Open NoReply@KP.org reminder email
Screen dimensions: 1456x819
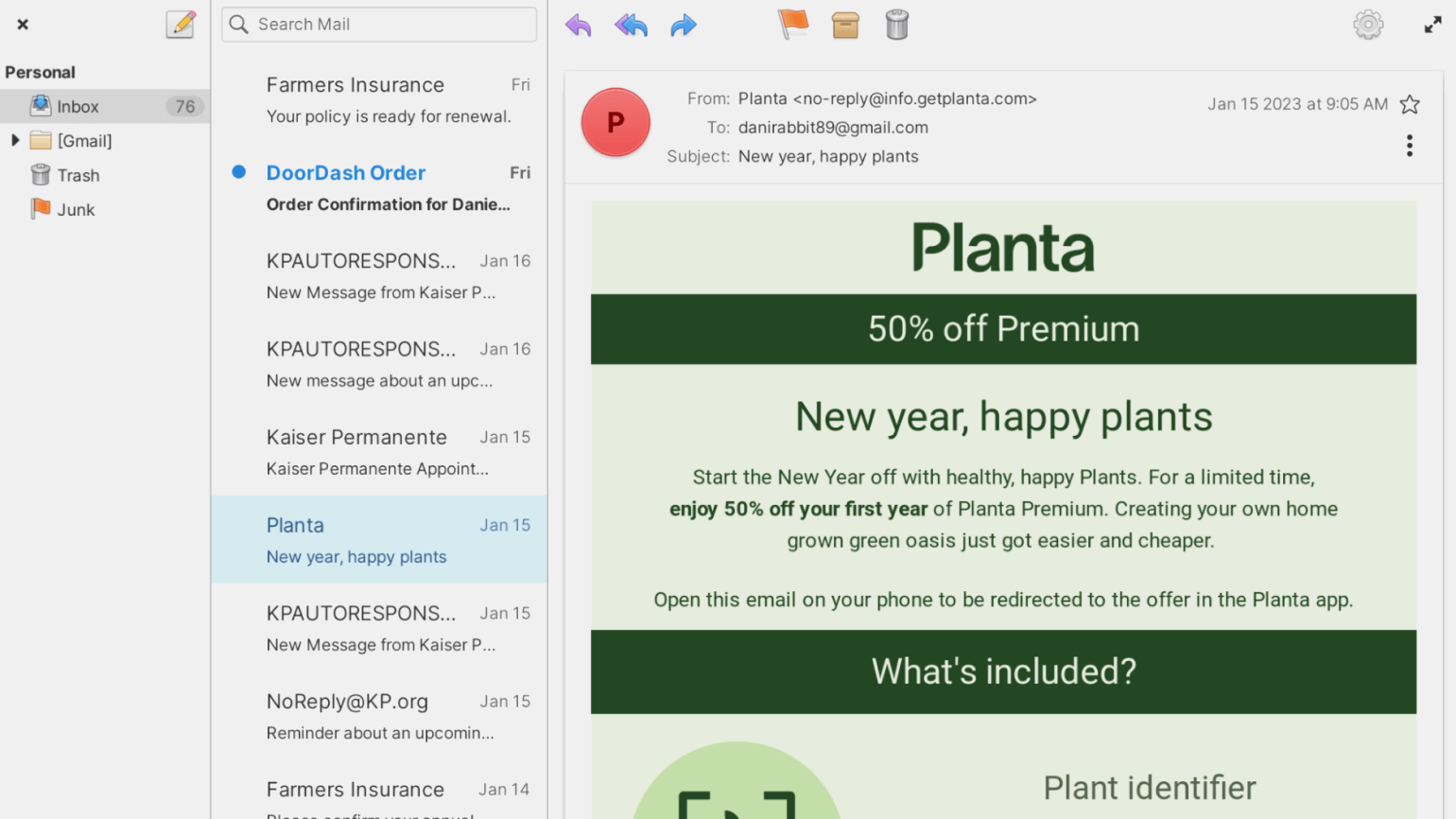click(379, 715)
